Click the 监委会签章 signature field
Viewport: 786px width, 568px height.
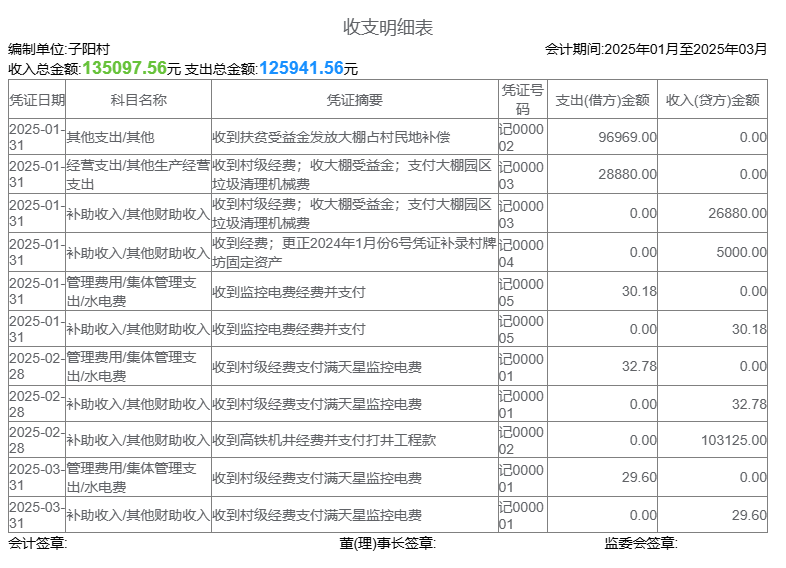[640, 543]
